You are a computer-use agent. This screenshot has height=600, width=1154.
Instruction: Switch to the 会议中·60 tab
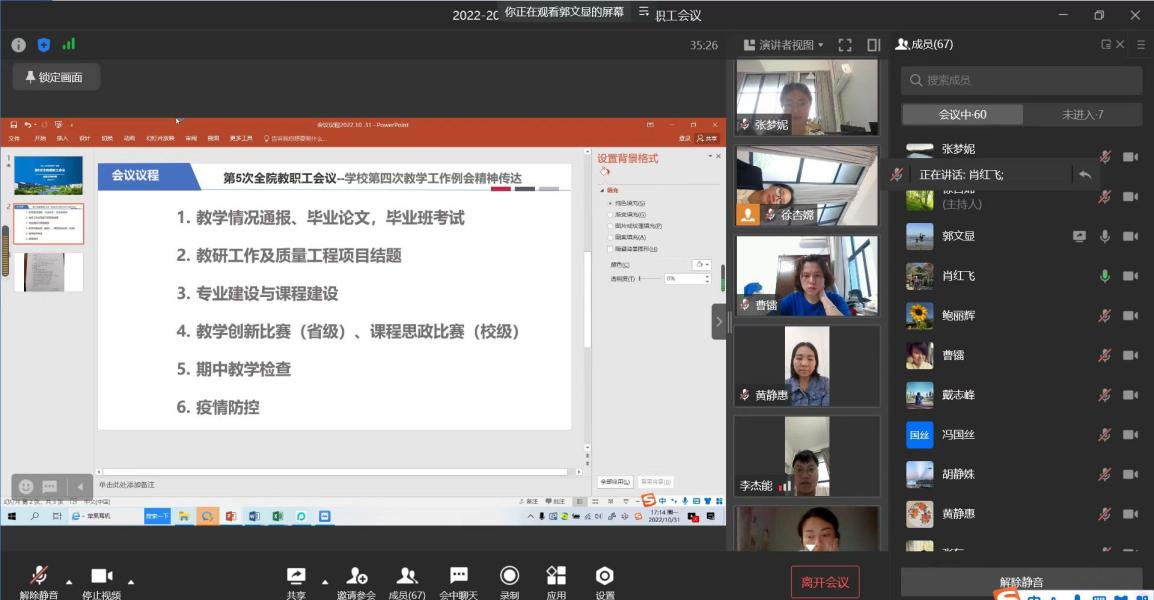tap(962, 115)
